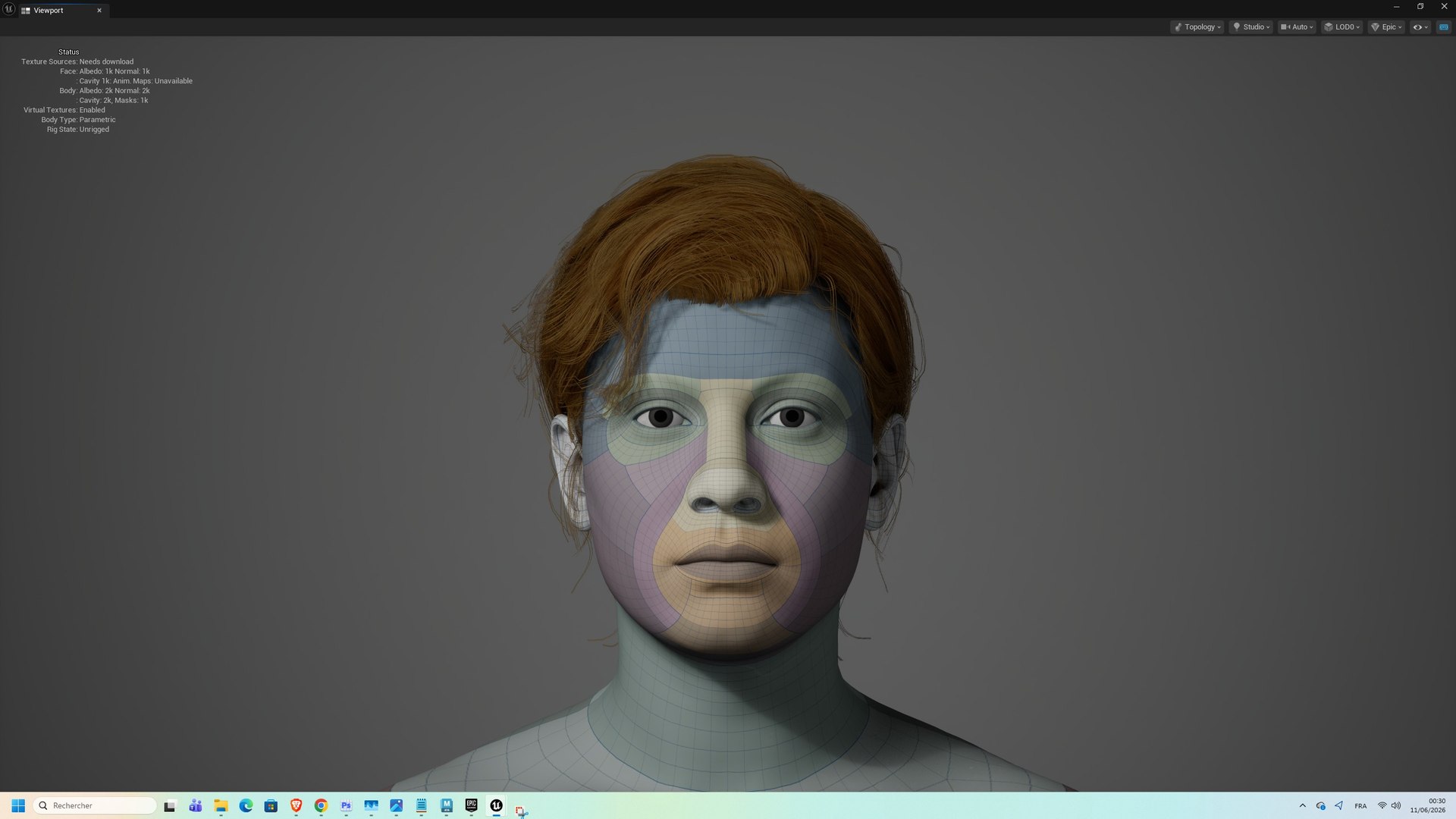Click the Unreal Engine logo in title bar
Viewport: 1456px width, 819px height.
coord(9,9)
